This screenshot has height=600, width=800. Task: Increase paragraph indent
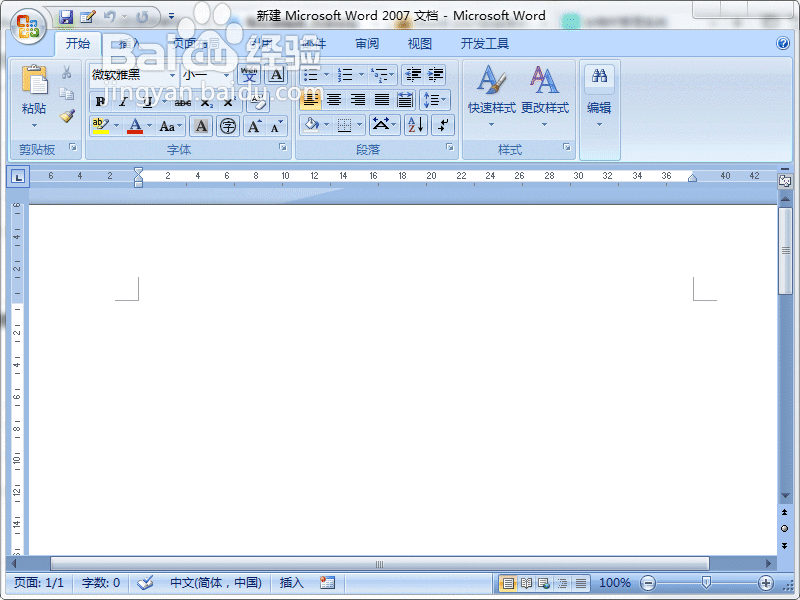tap(435, 75)
